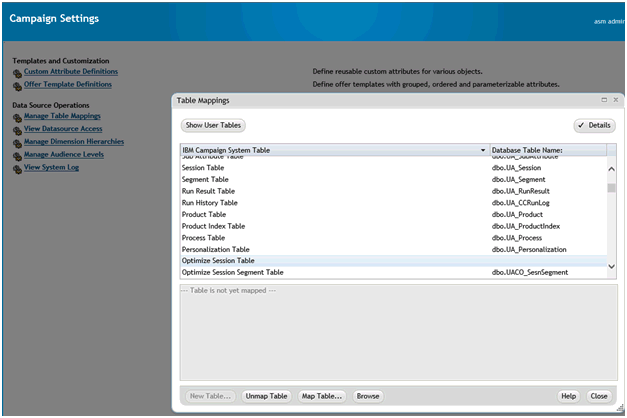Image resolution: width=627 pixels, height=418 pixels.
Task: Click the Browse button
Action: 368,396
